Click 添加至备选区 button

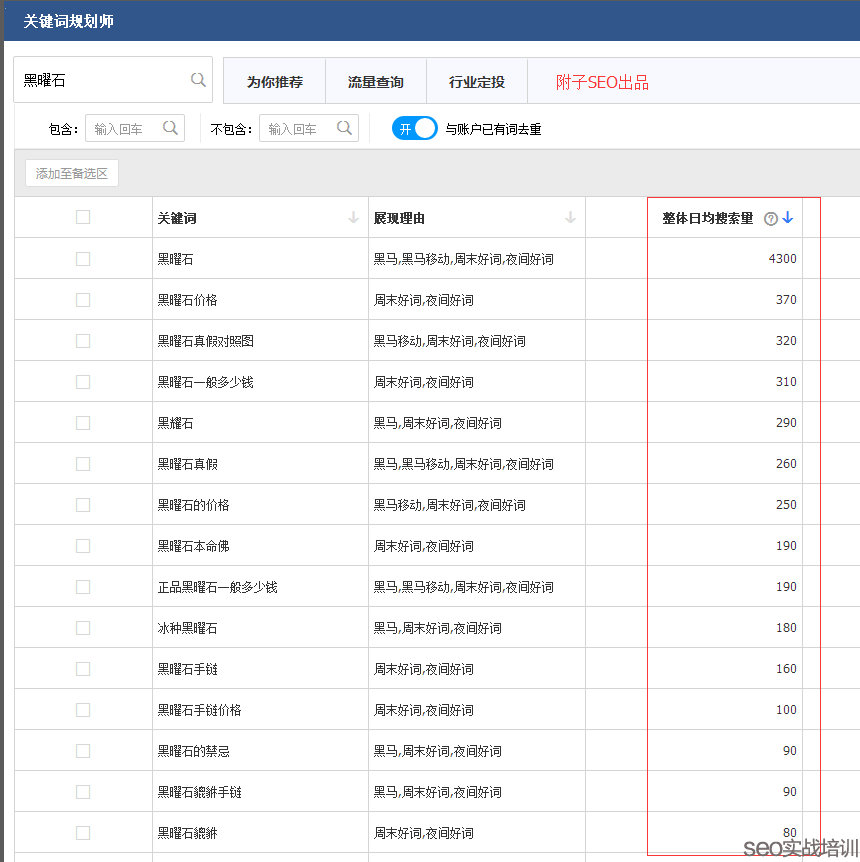(x=72, y=173)
